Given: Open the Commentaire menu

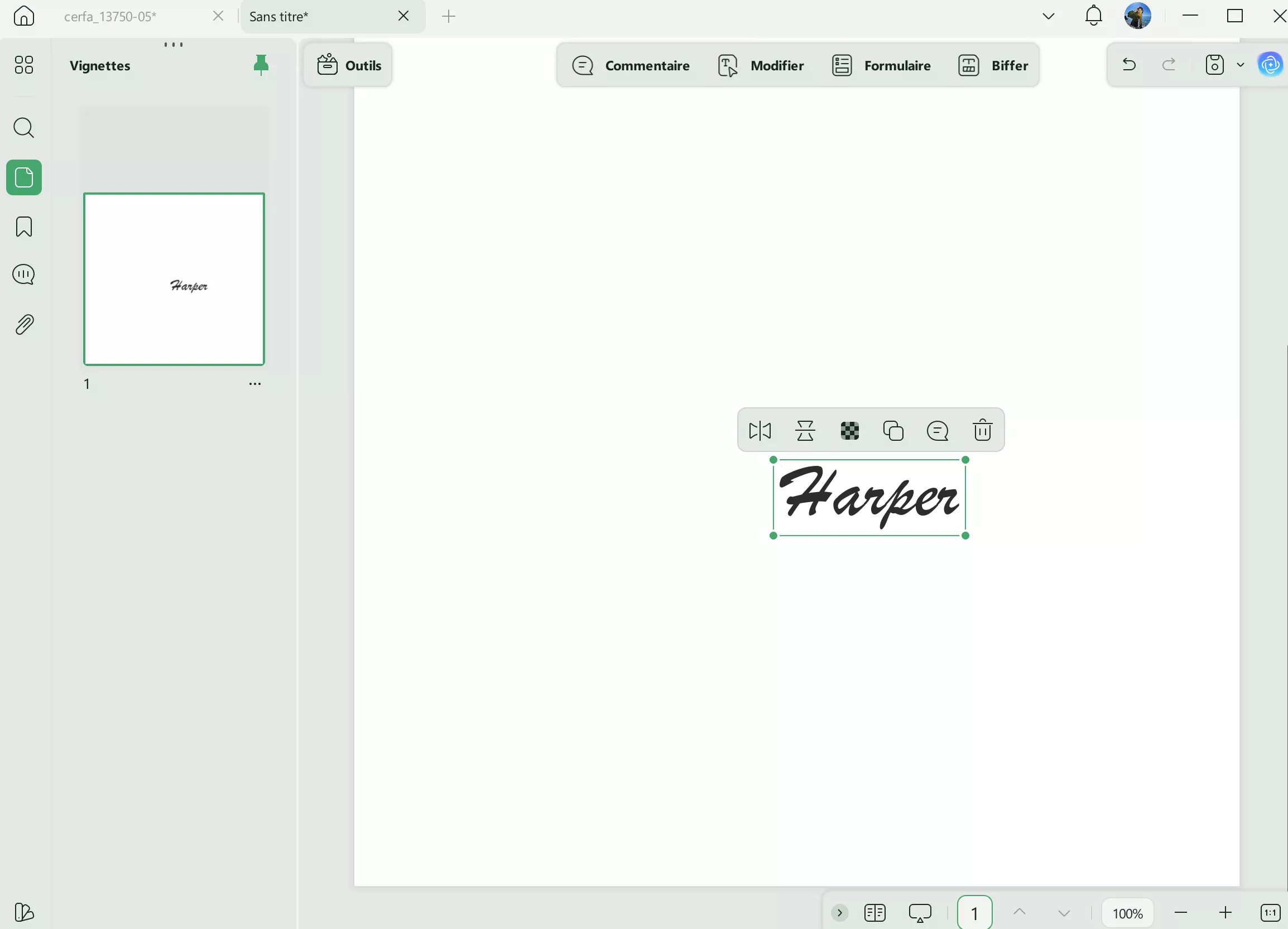Looking at the screenshot, I should tap(631, 65).
